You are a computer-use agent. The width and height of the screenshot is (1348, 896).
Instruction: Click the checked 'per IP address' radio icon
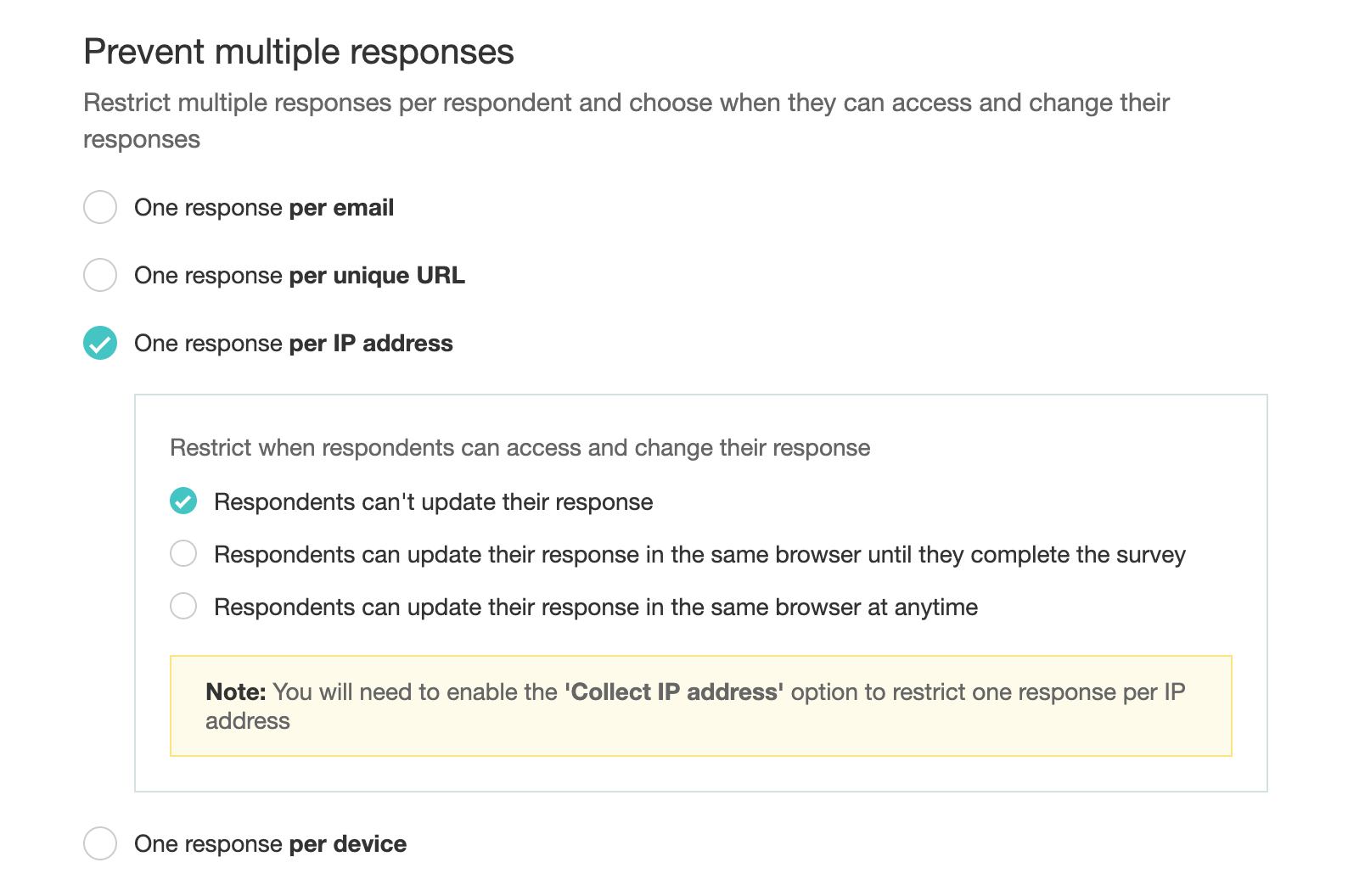point(100,343)
